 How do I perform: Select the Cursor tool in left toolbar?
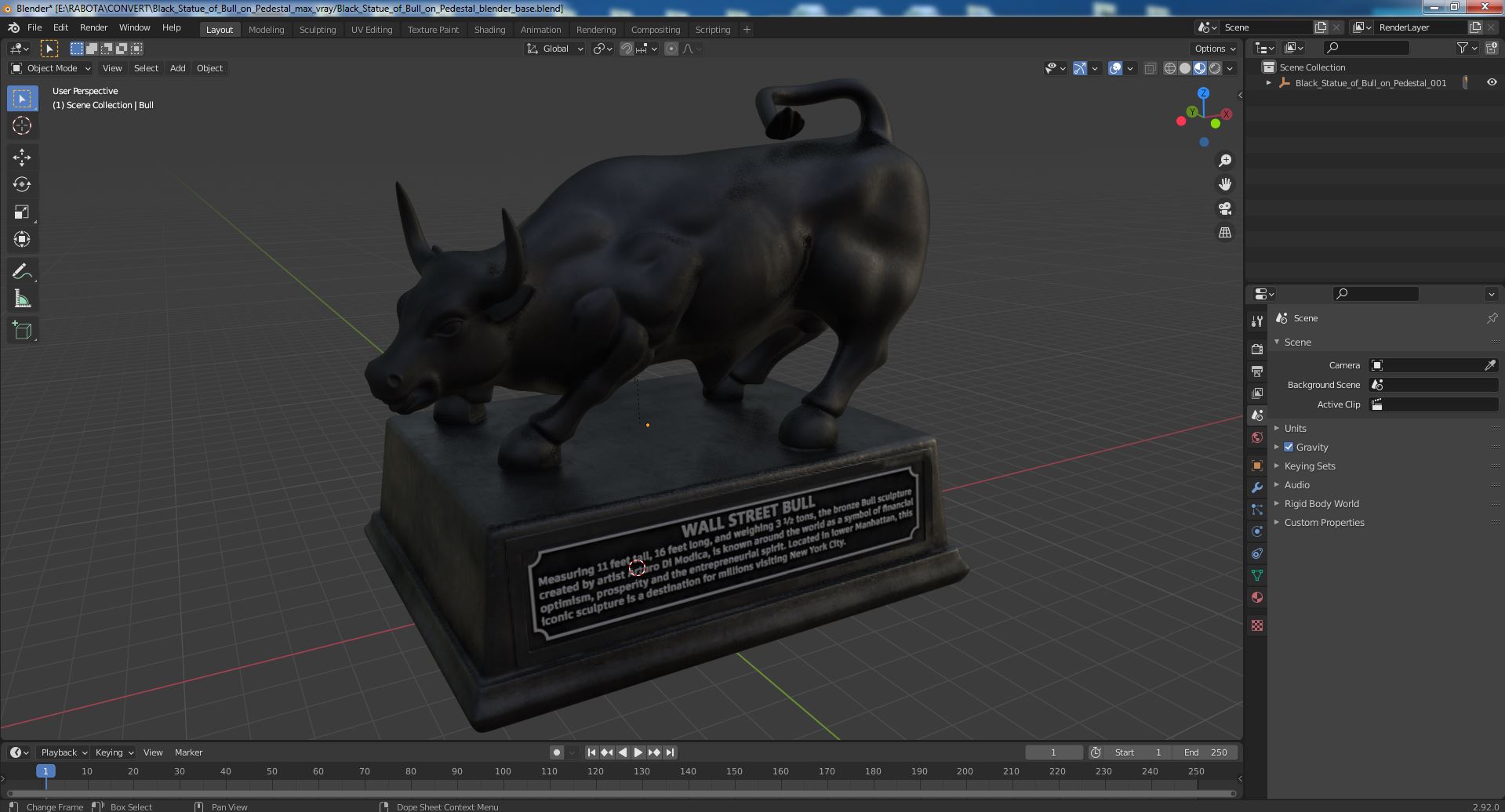(22, 125)
